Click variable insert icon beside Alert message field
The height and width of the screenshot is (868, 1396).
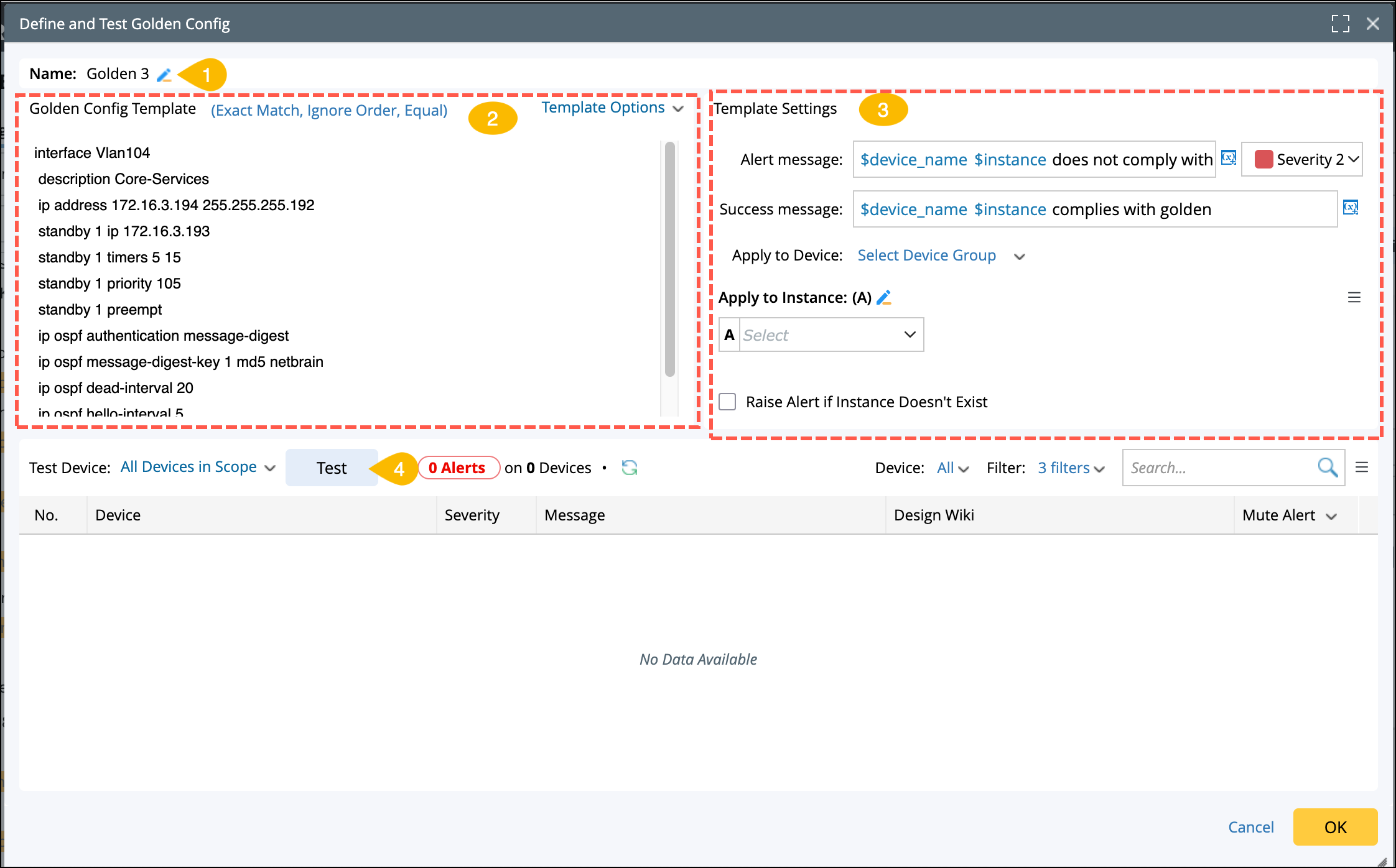(1229, 158)
